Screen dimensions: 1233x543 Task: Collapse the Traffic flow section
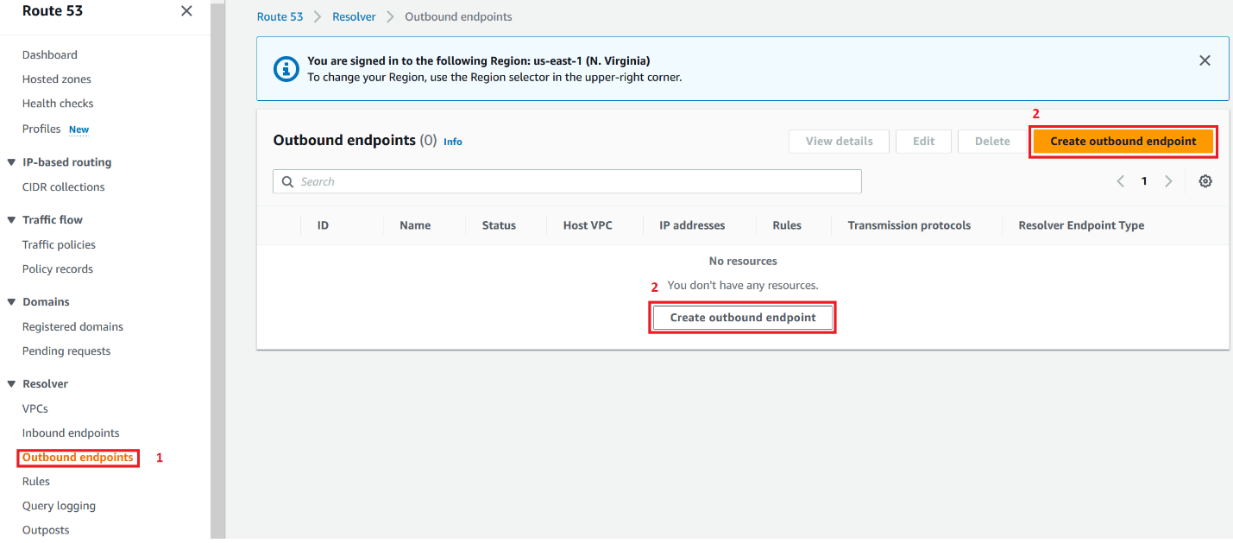[x=12, y=220]
